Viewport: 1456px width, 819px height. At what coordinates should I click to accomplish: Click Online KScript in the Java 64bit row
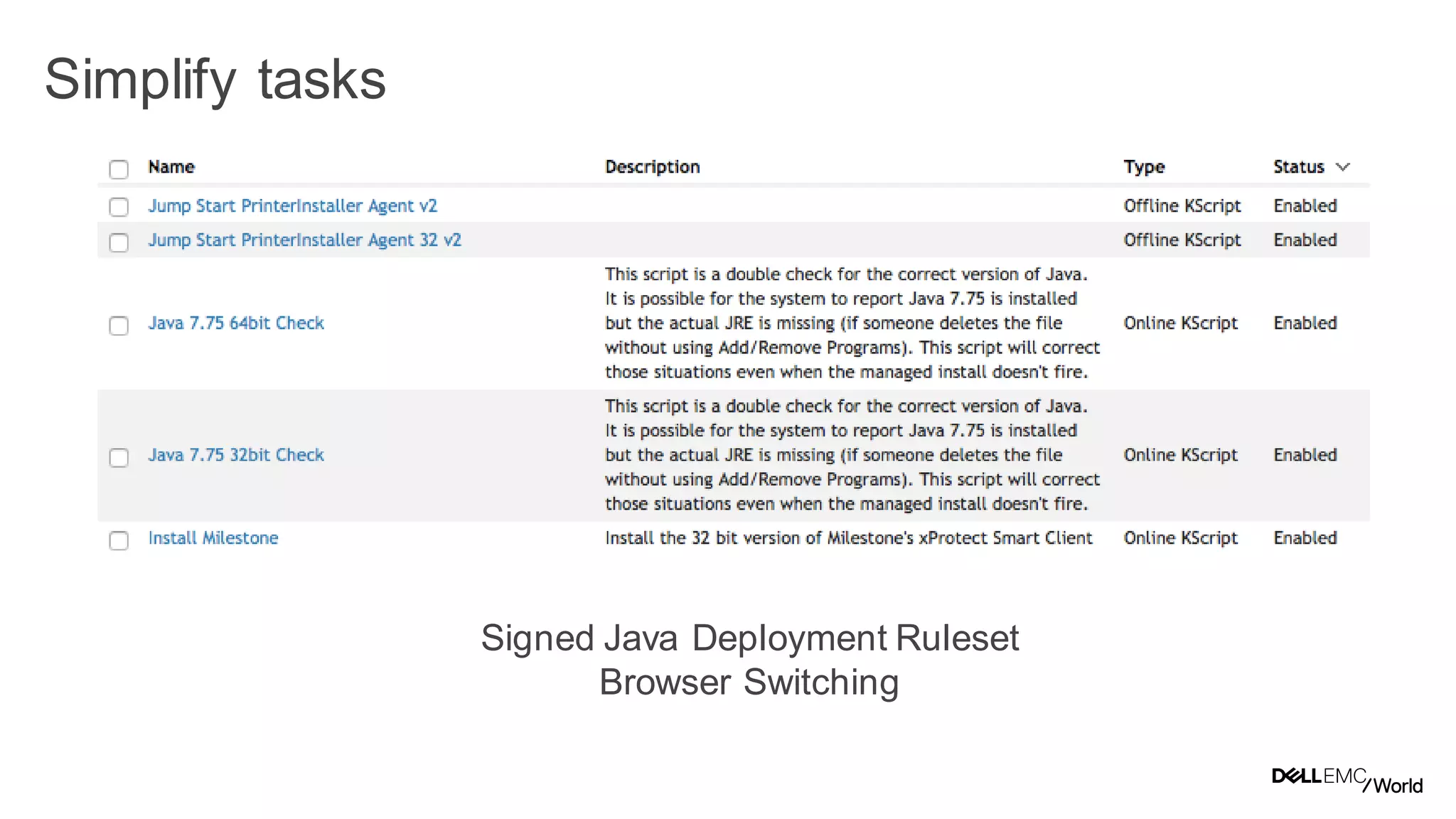pyautogui.click(x=1181, y=323)
